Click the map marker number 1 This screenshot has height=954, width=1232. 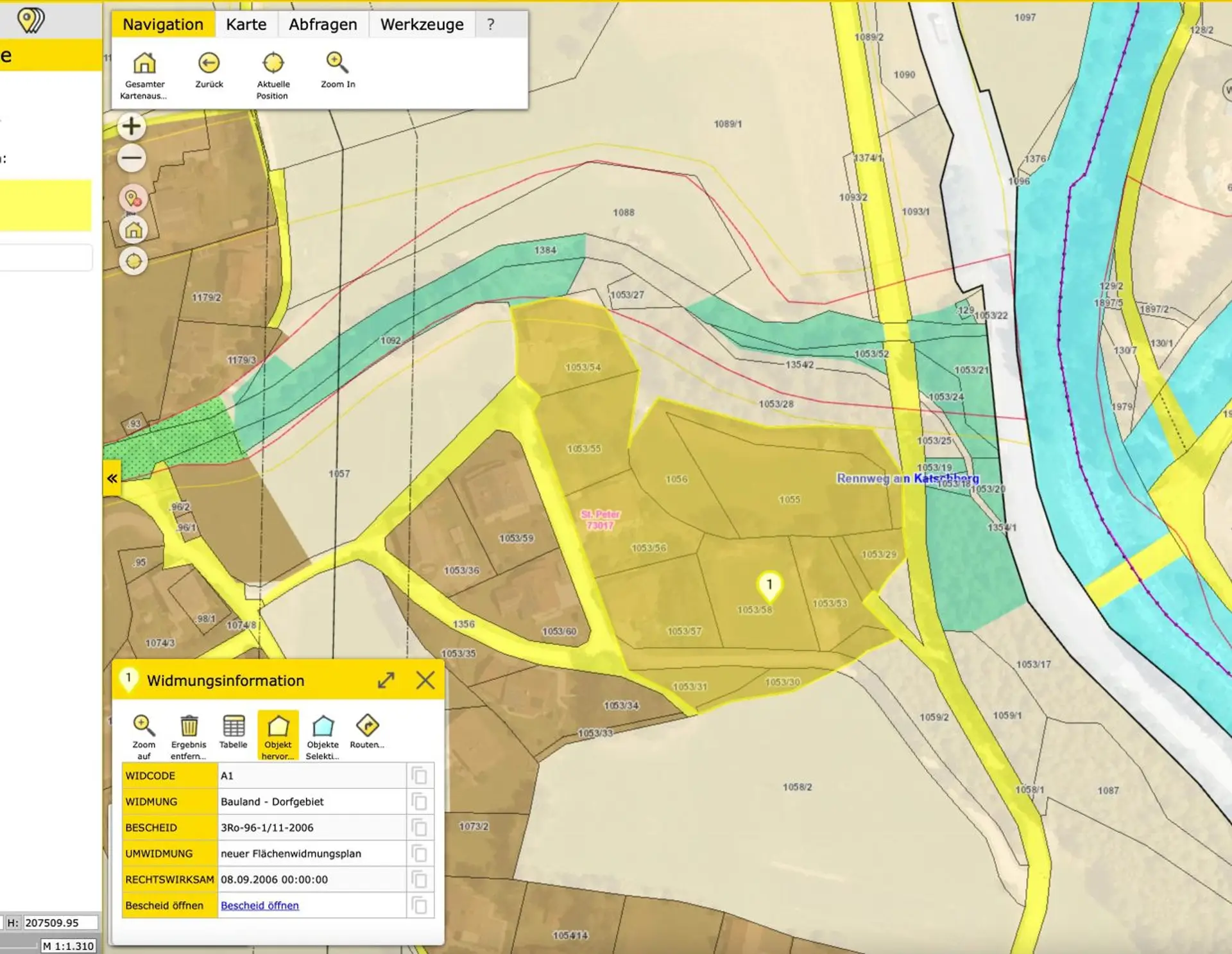tap(769, 585)
